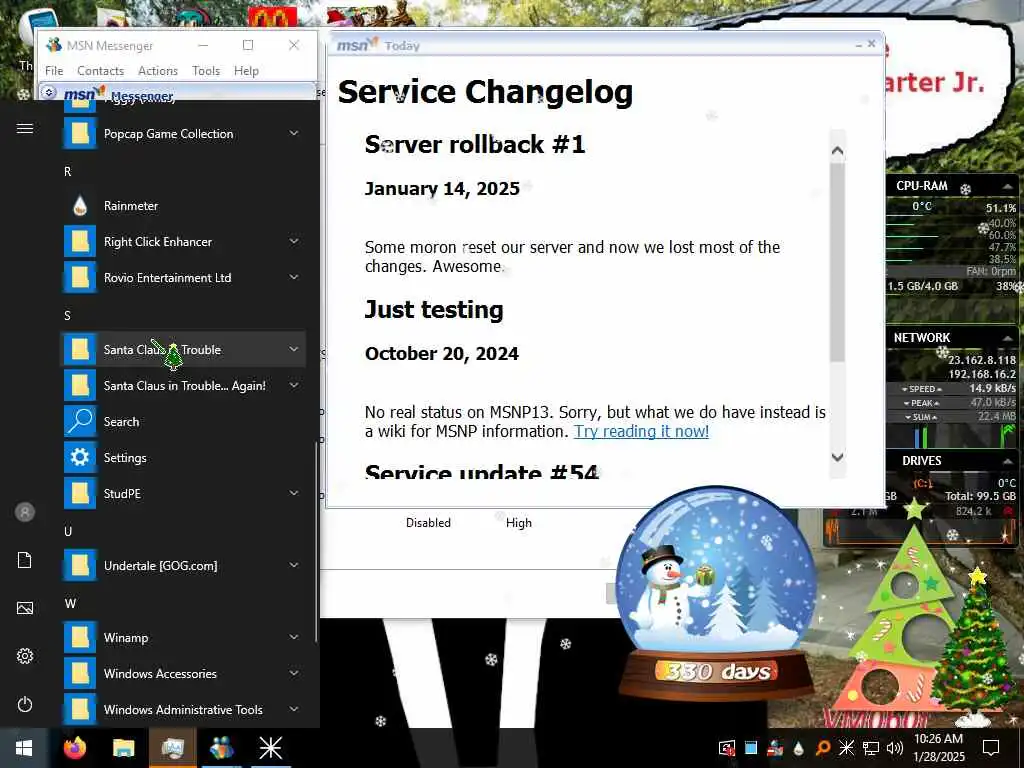Expand Windows Accessories folder
The image size is (1024, 768).
(294, 673)
